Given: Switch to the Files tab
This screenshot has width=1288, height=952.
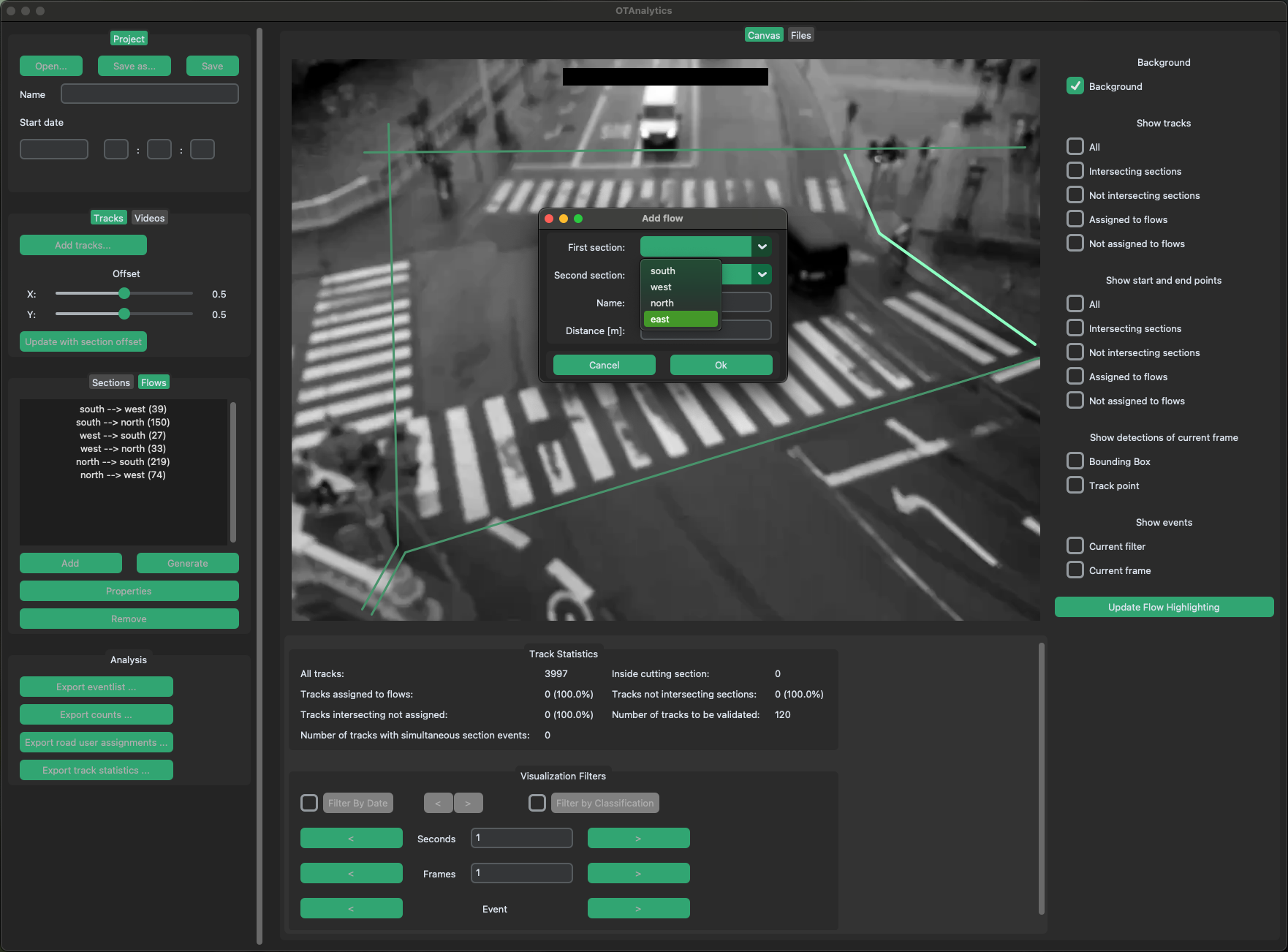Looking at the screenshot, I should click(x=800, y=35).
